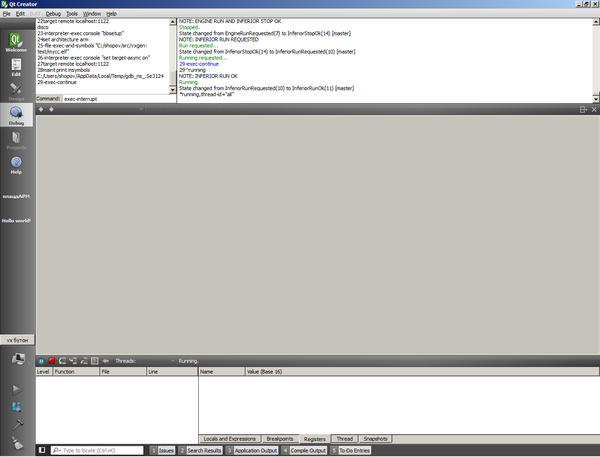Click scroll-down arrow of right debugger log
Viewport: 600px width, 458px height.
(x=596, y=99)
